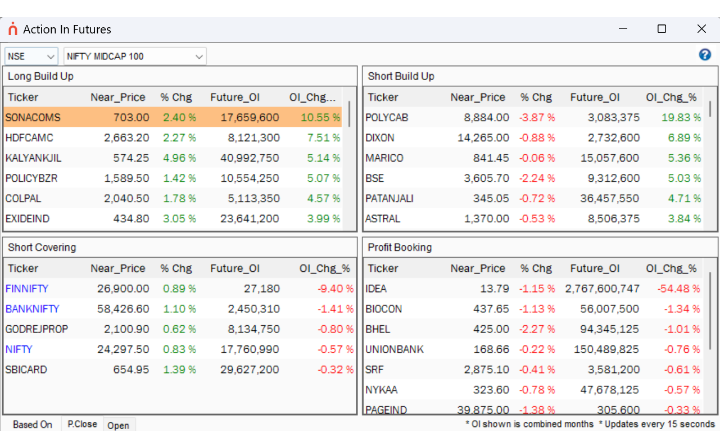Open the blue NIFTY link in Short Covering

(x=19, y=349)
